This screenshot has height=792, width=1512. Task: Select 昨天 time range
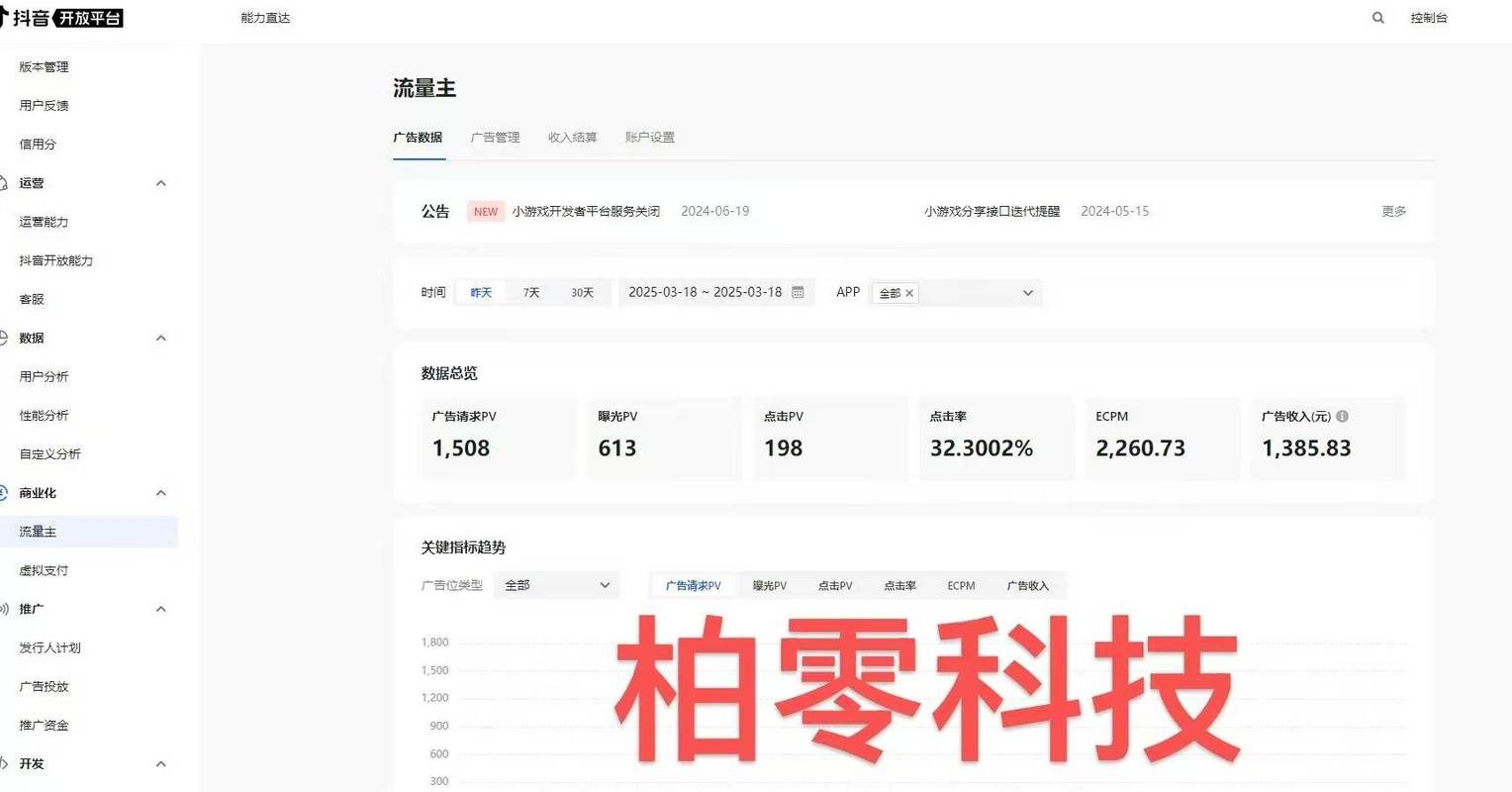pos(481,293)
